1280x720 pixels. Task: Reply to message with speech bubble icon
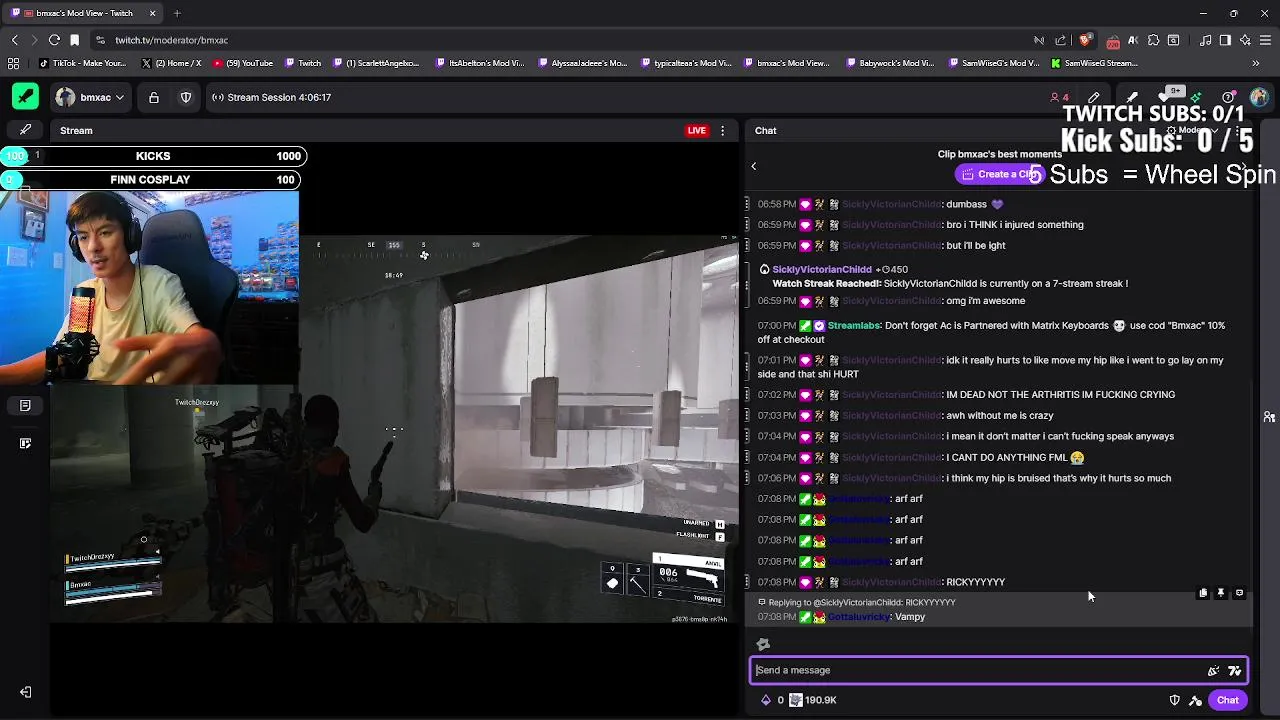(x=1240, y=593)
